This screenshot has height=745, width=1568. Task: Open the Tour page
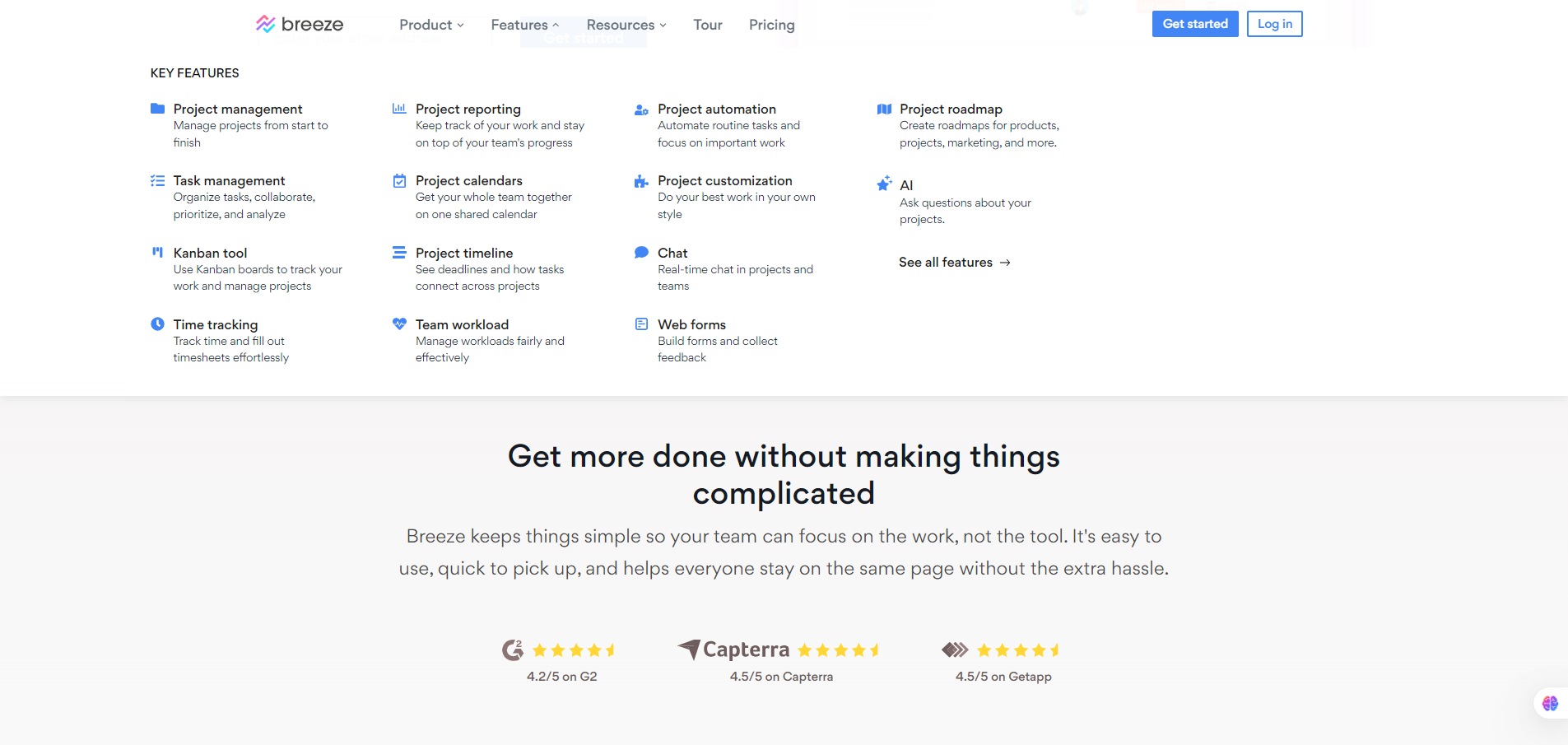pyautogui.click(x=707, y=25)
